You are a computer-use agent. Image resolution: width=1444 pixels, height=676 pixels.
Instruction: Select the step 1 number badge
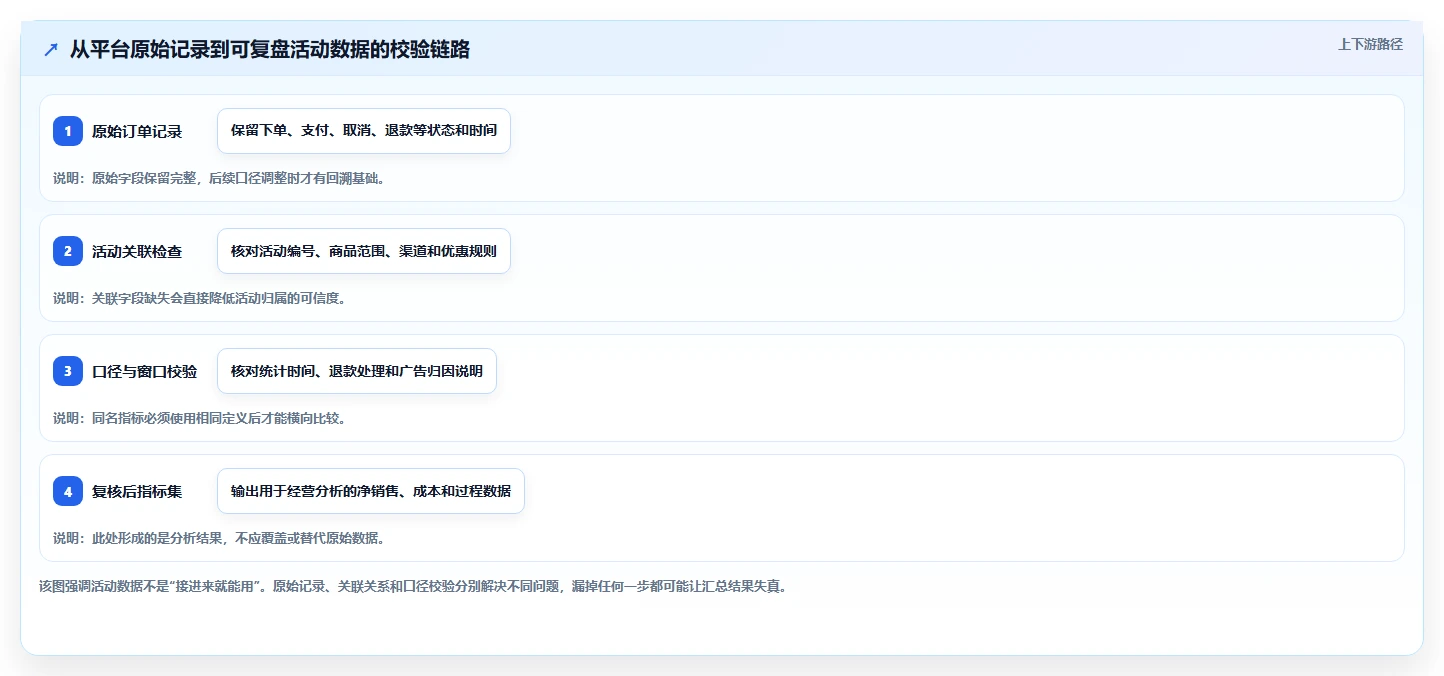point(68,131)
